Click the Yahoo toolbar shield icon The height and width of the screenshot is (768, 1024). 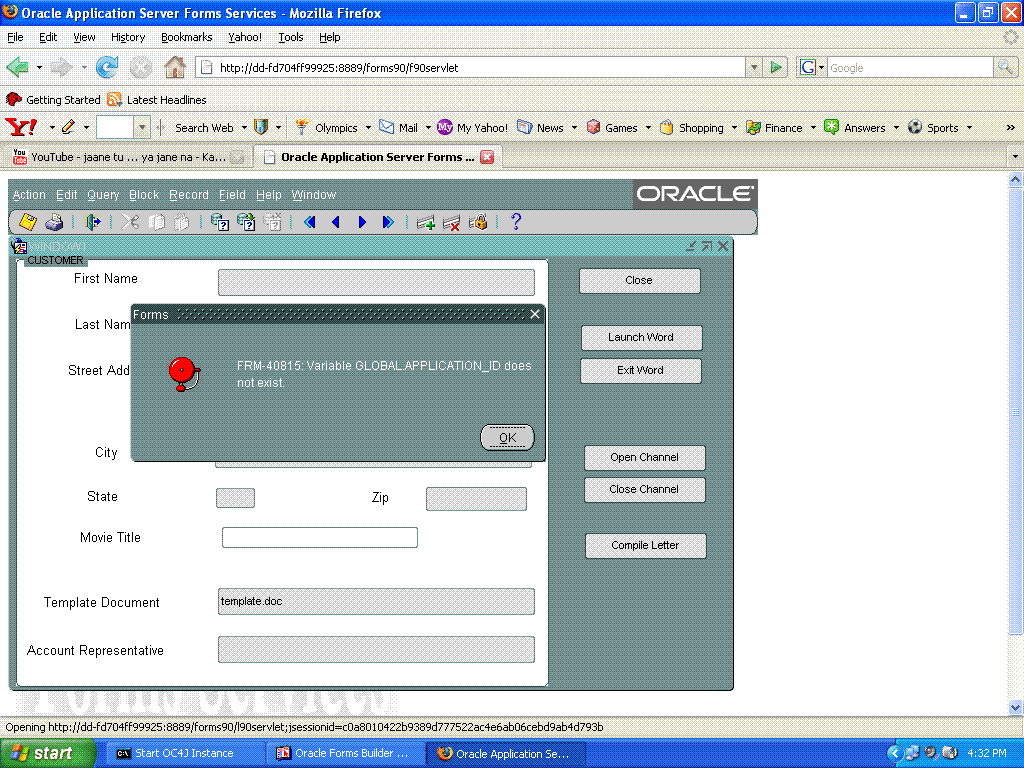261,127
